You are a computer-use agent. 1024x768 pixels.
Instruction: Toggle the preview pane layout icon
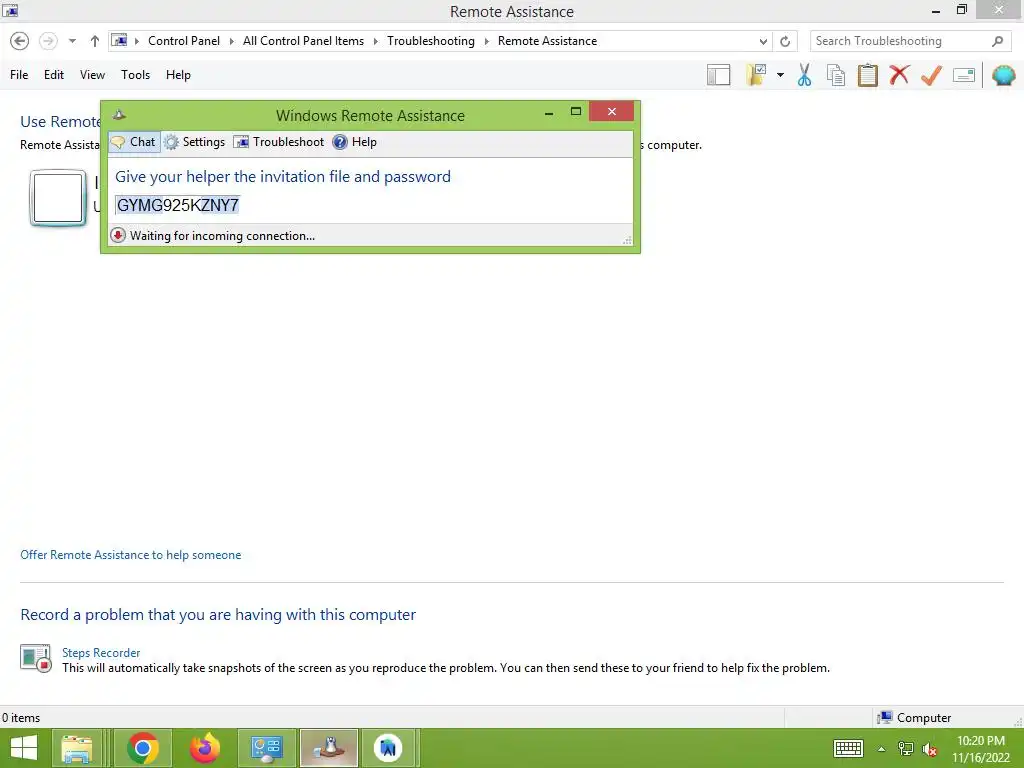718,75
